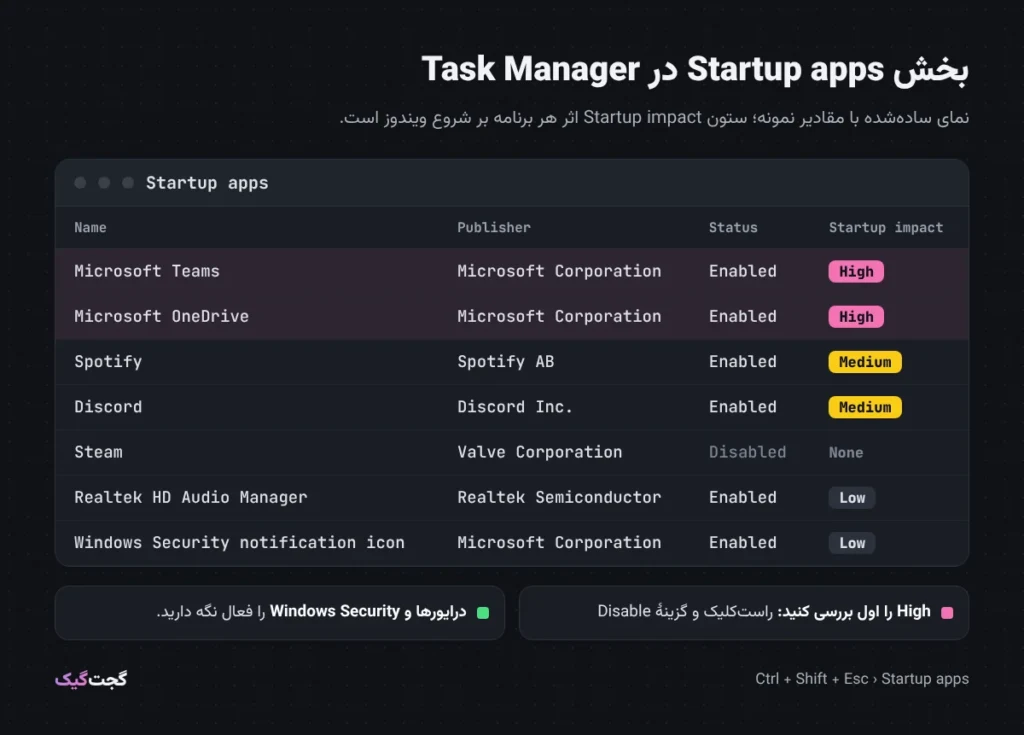Image resolution: width=1024 pixels, height=735 pixels.
Task: Click the Spotify AB publisher cell
Action: 505,362
